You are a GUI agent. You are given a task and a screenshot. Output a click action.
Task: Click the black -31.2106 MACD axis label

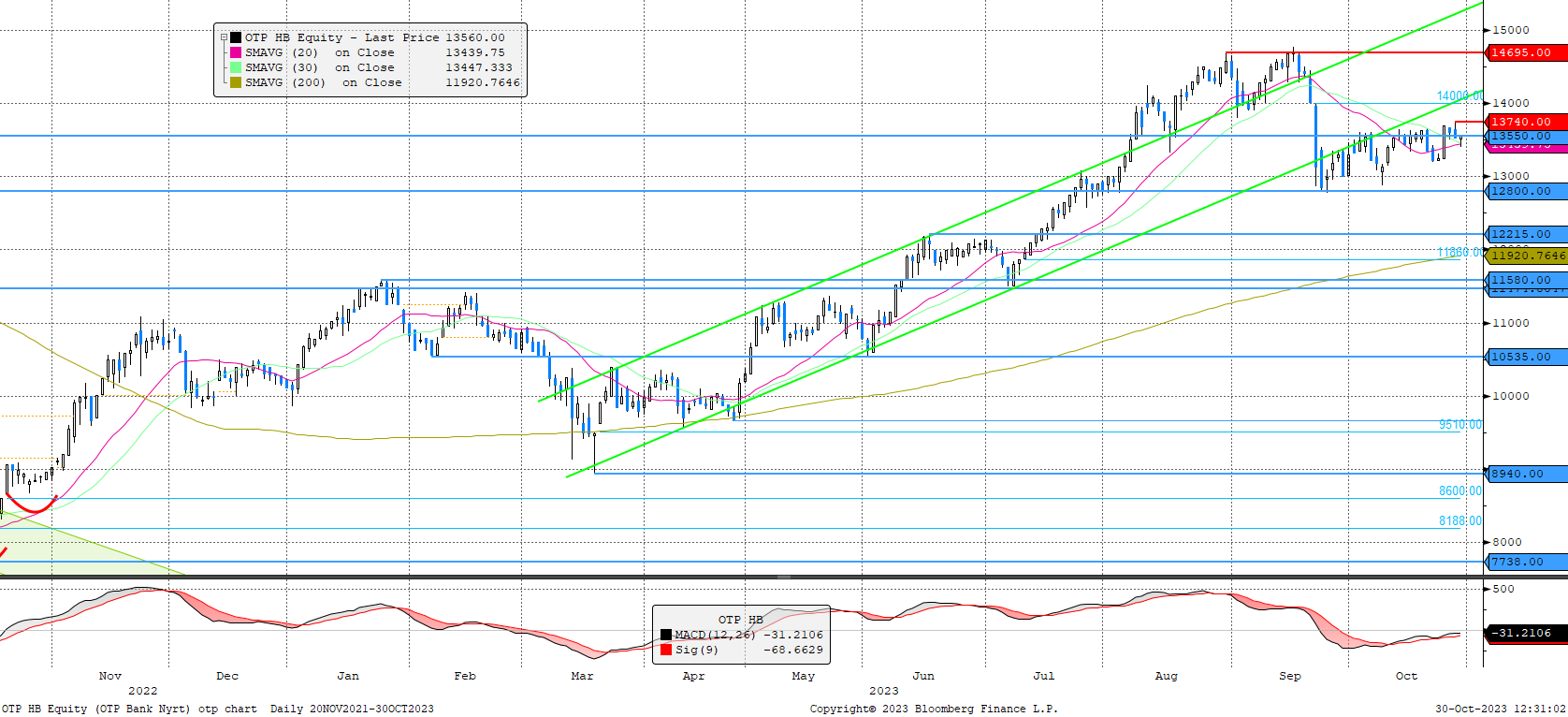click(x=1525, y=633)
